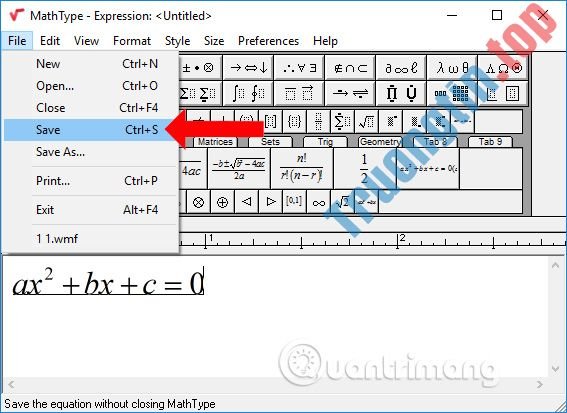567x413 pixels.
Task: Click the equation ax²+bx+c=0 in editor
Action: pyautogui.click(x=108, y=283)
